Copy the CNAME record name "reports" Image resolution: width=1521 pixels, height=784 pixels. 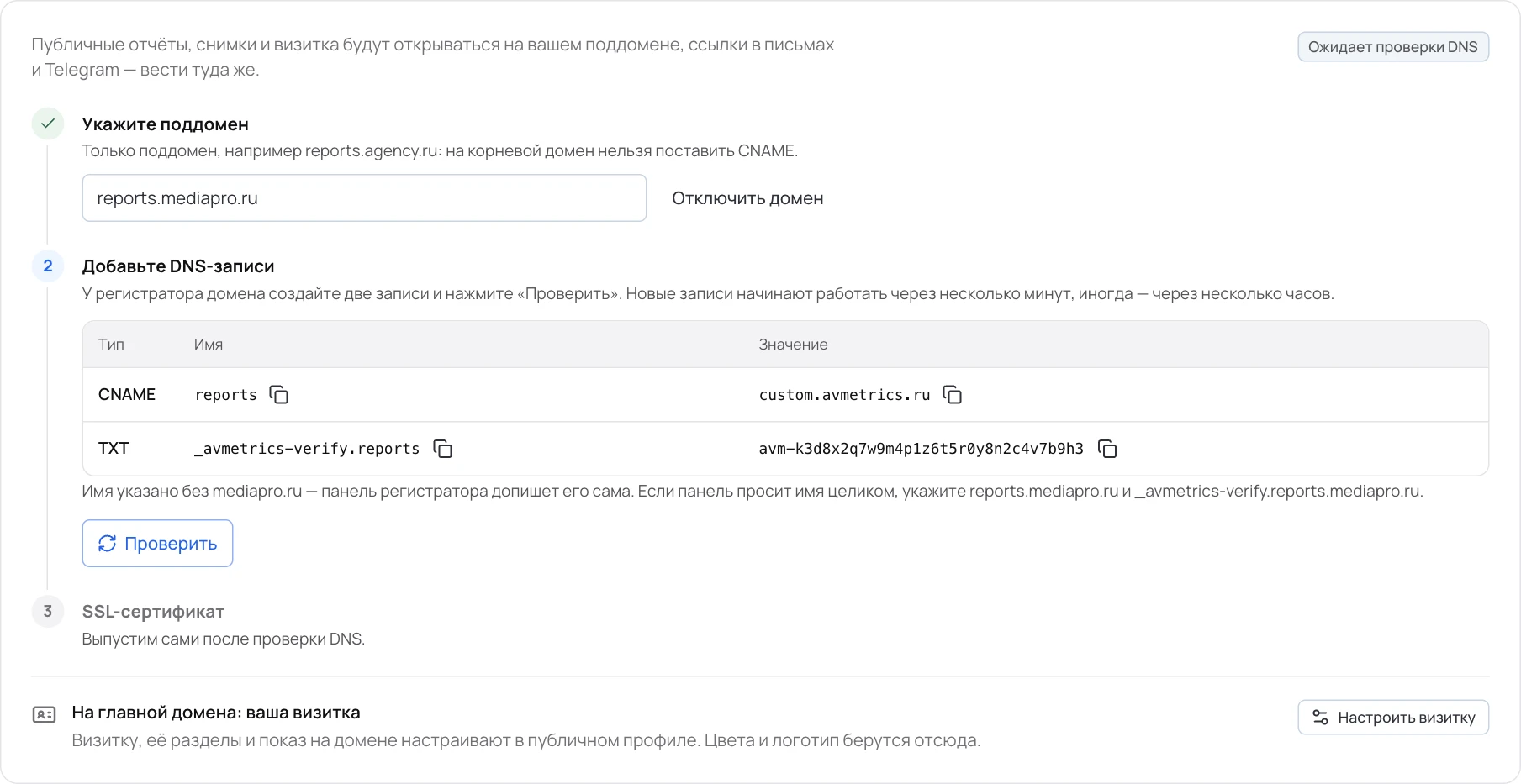278,395
